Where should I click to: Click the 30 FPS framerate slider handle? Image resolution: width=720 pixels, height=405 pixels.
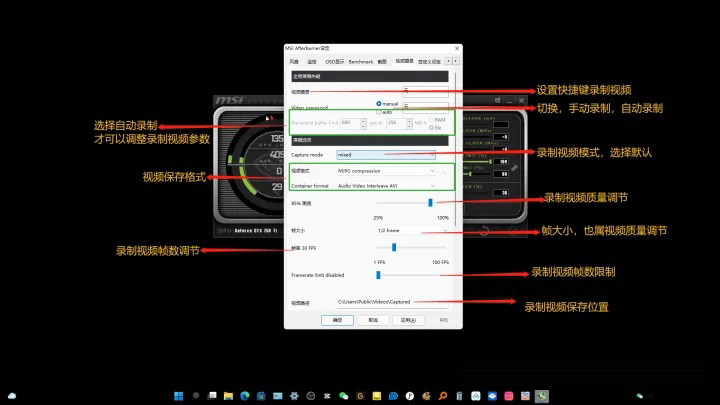coord(394,248)
